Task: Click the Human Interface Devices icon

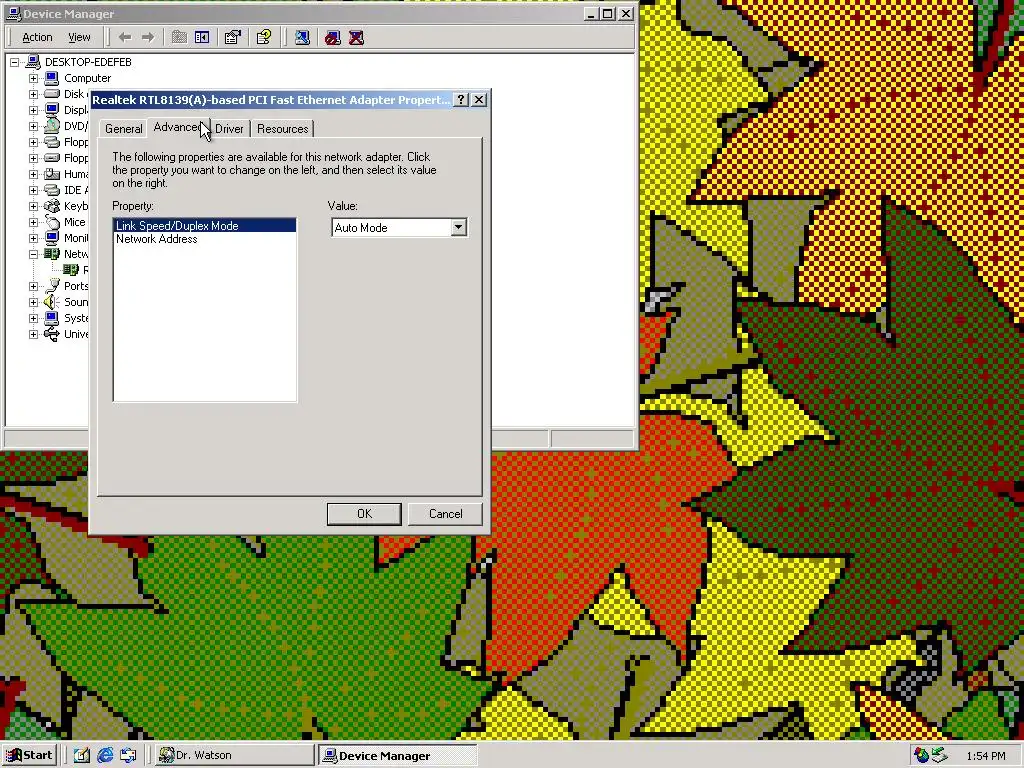Action: click(52, 174)
